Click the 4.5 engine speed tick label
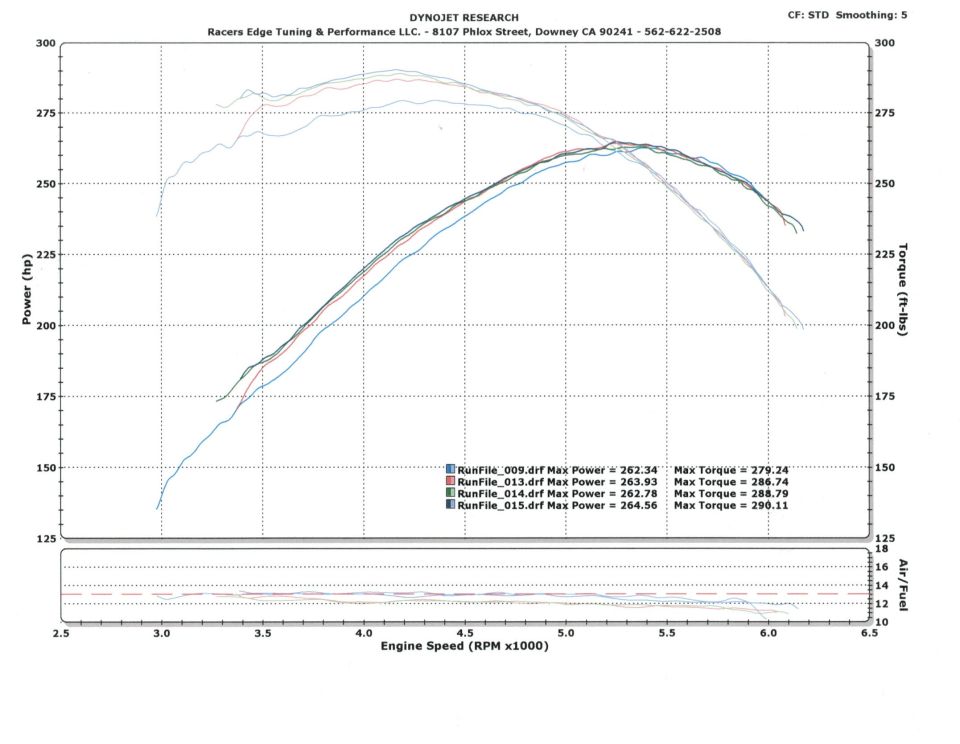The height and width of the screenshot is (744, 960). coord(465,633)
